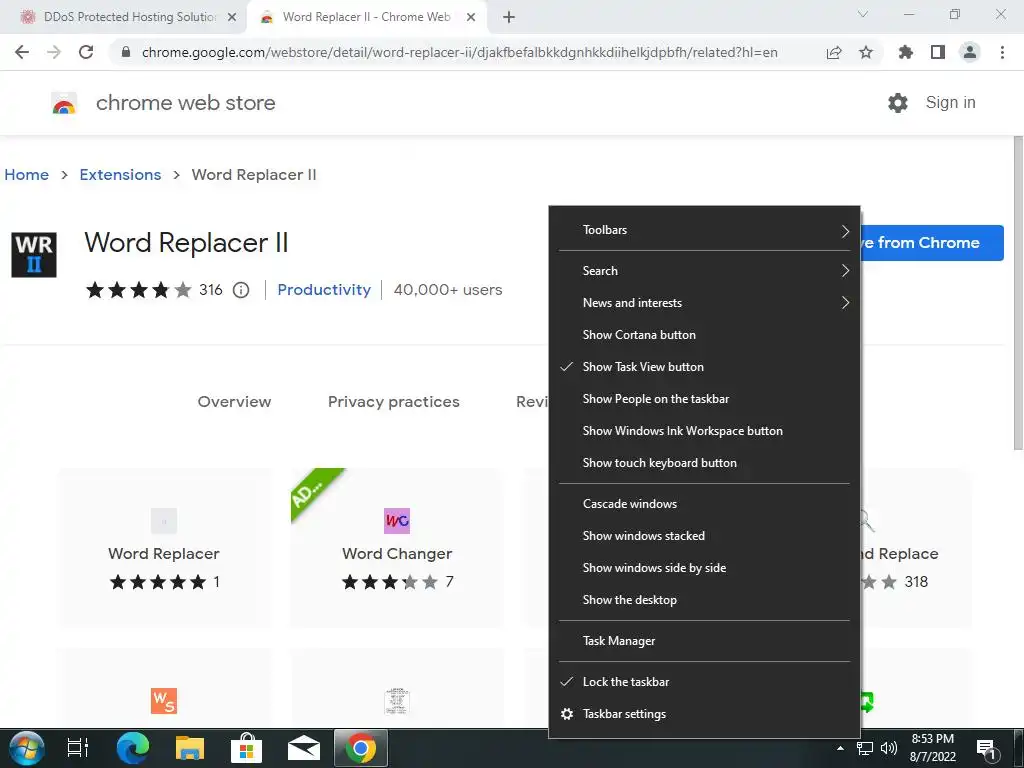Open the Mail app from the taskbar

(x=304, y=748)
